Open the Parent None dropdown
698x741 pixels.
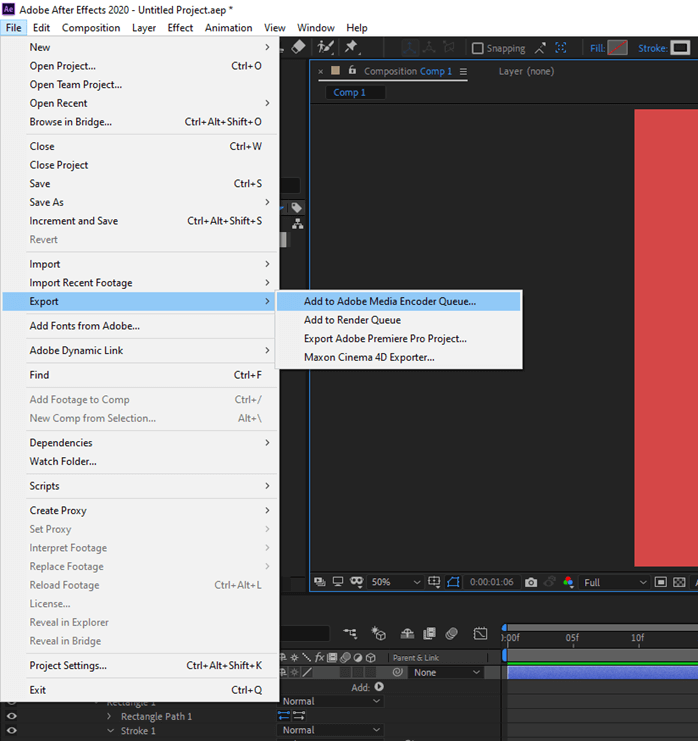446,672
